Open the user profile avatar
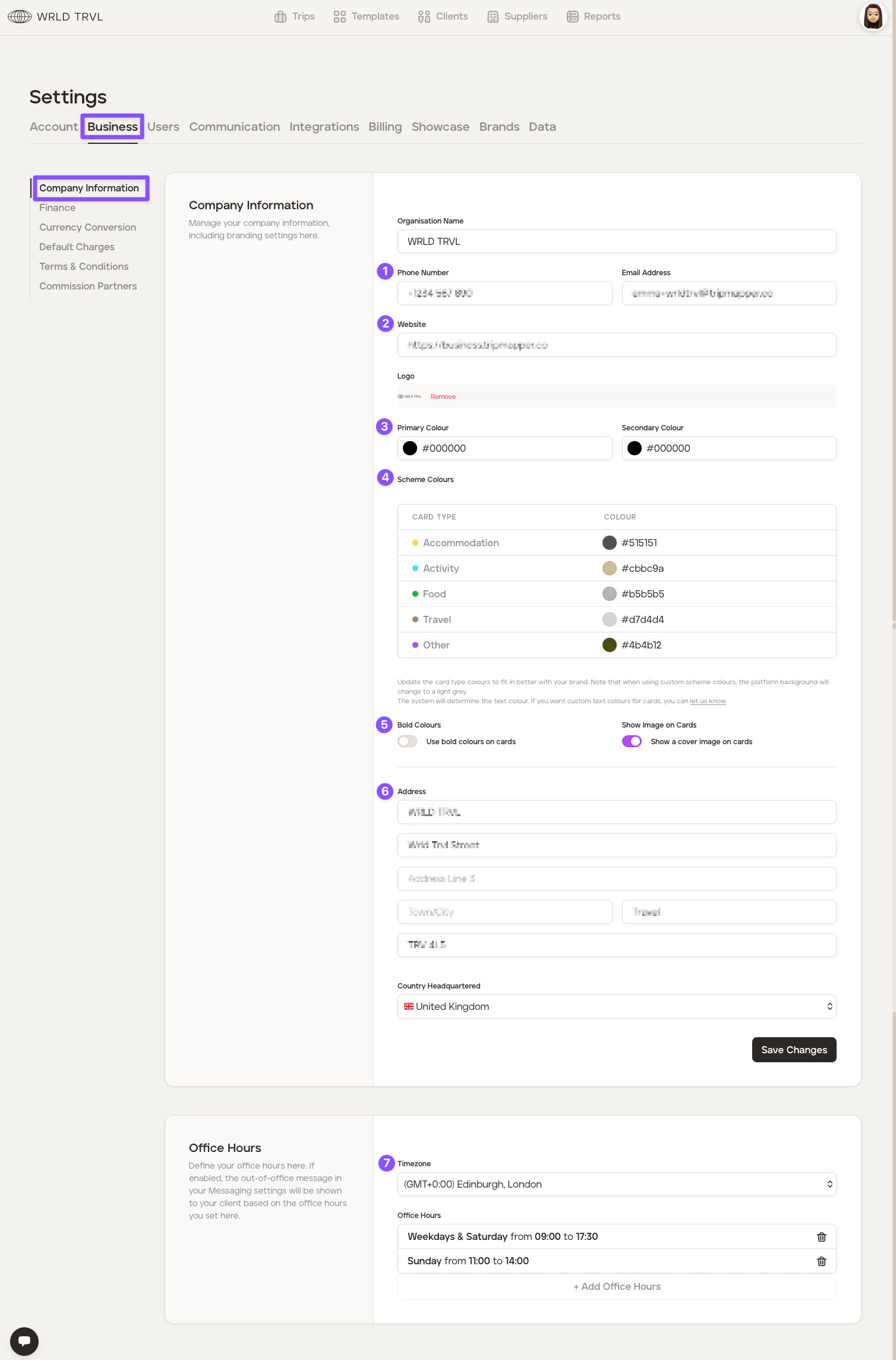The image size is (896, 1360). tap(873, 17)
